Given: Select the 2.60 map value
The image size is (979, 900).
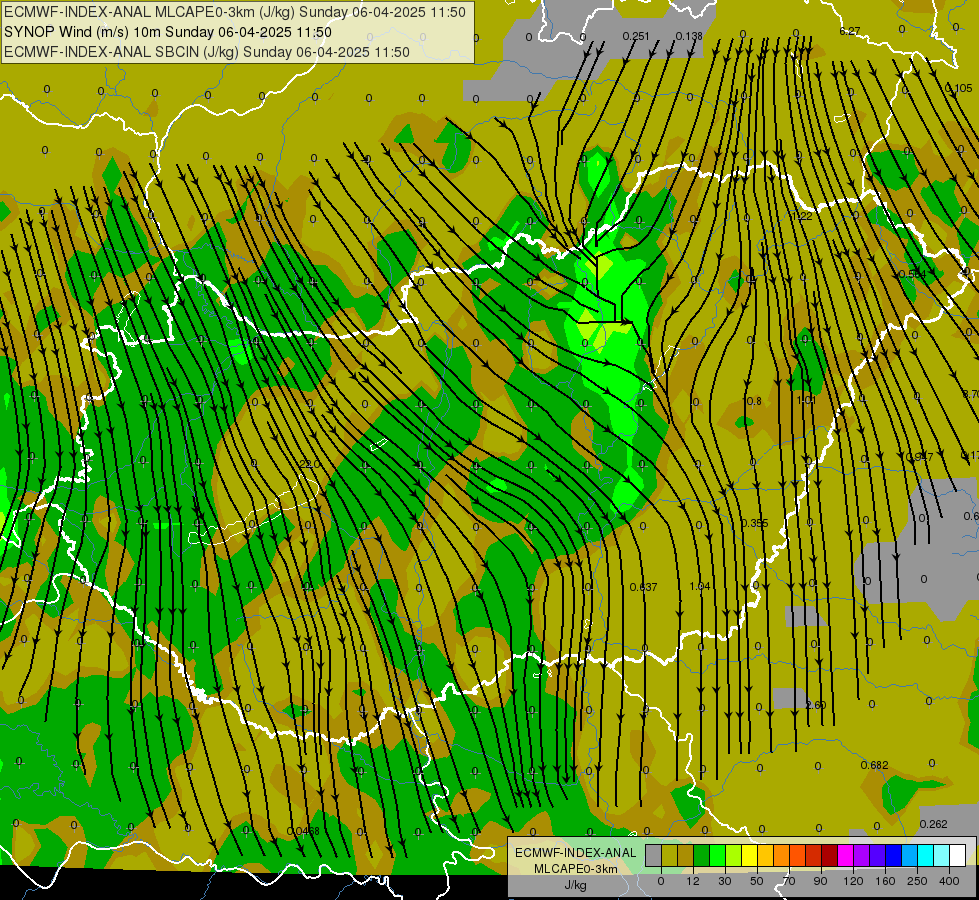Looking at the screenshot, I should click(815, 705).
